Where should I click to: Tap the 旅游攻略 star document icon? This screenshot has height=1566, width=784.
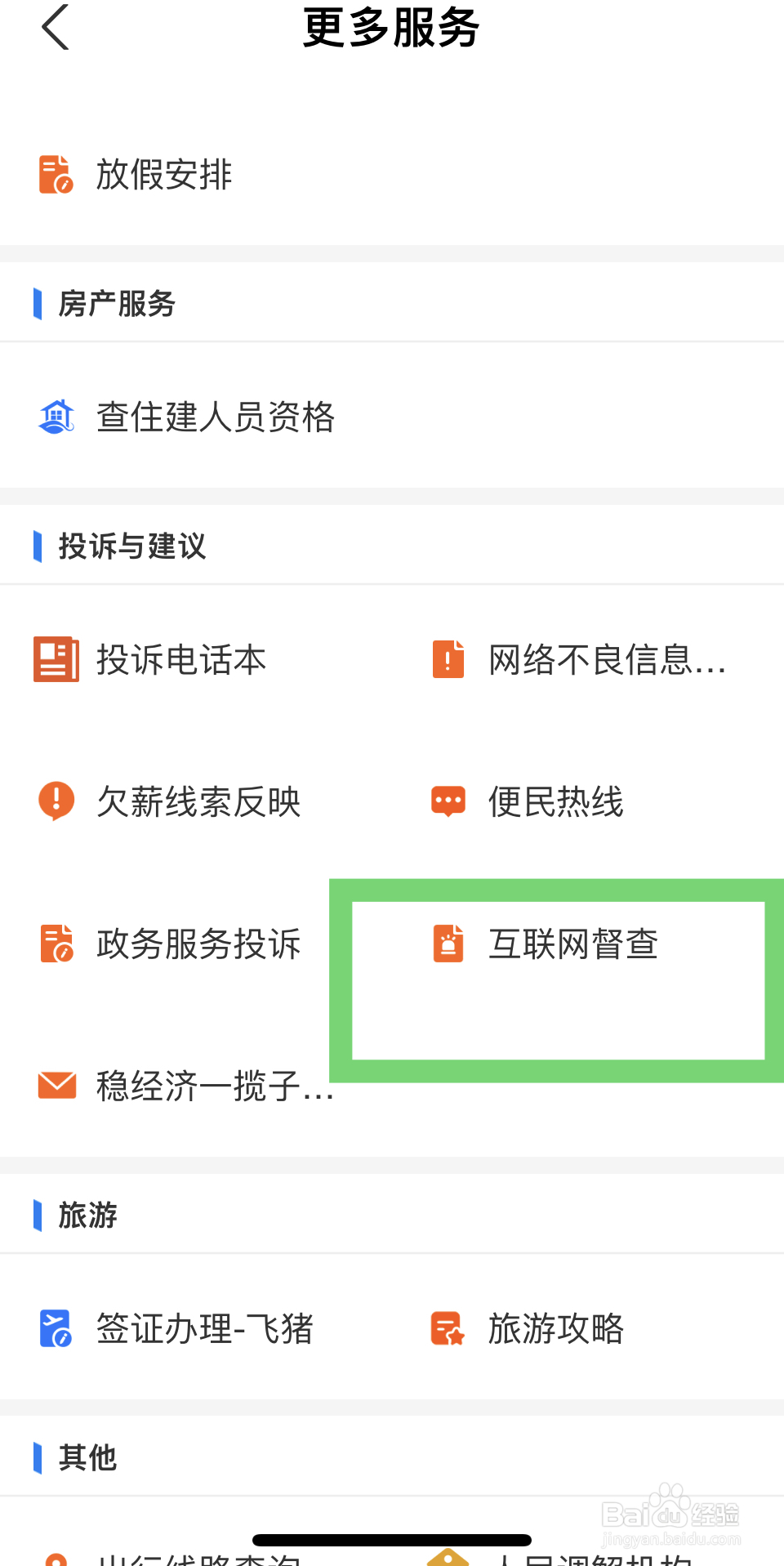(448, 1328)
